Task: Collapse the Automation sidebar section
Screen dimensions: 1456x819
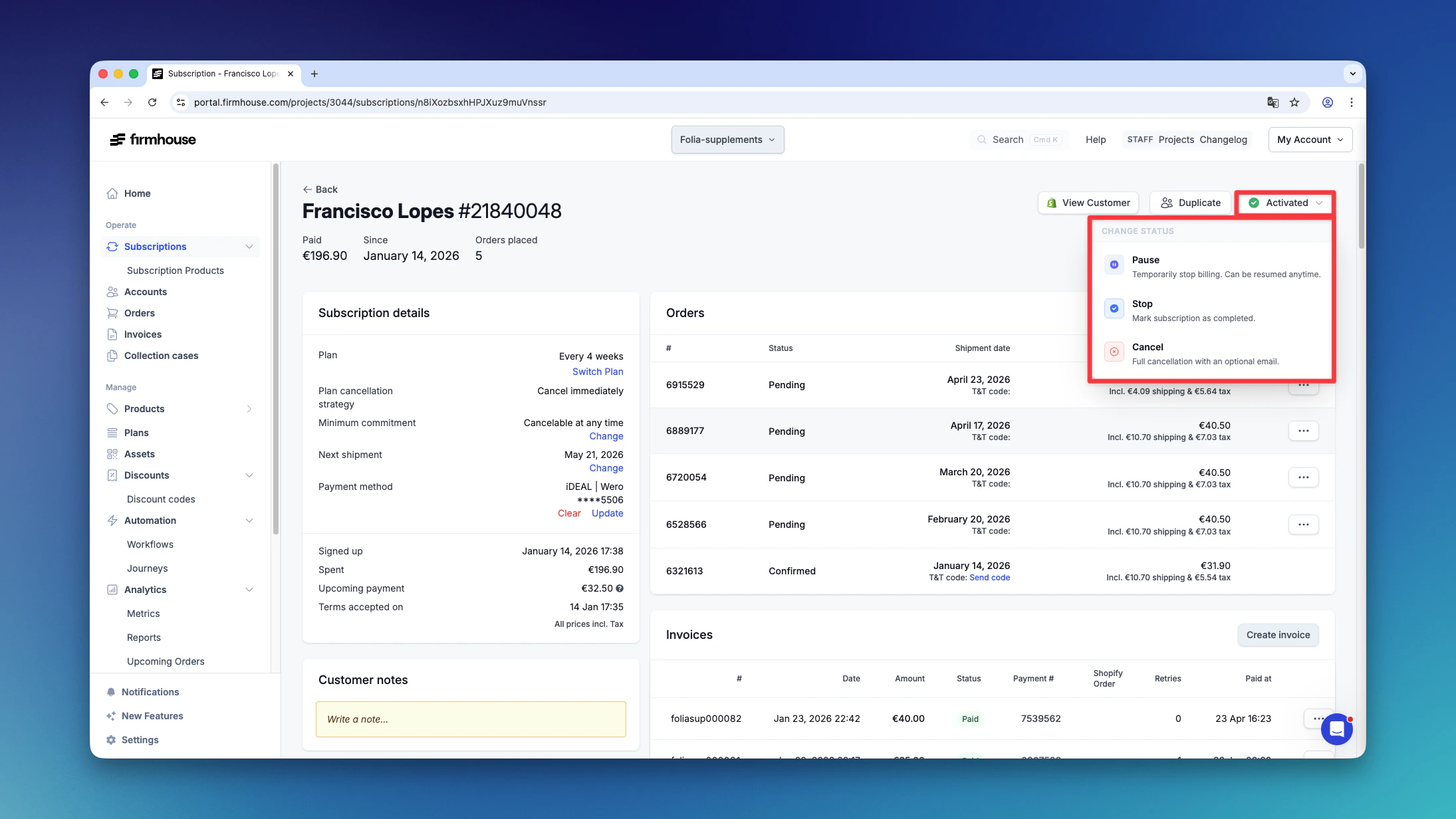Action: [x=249, y=521]
